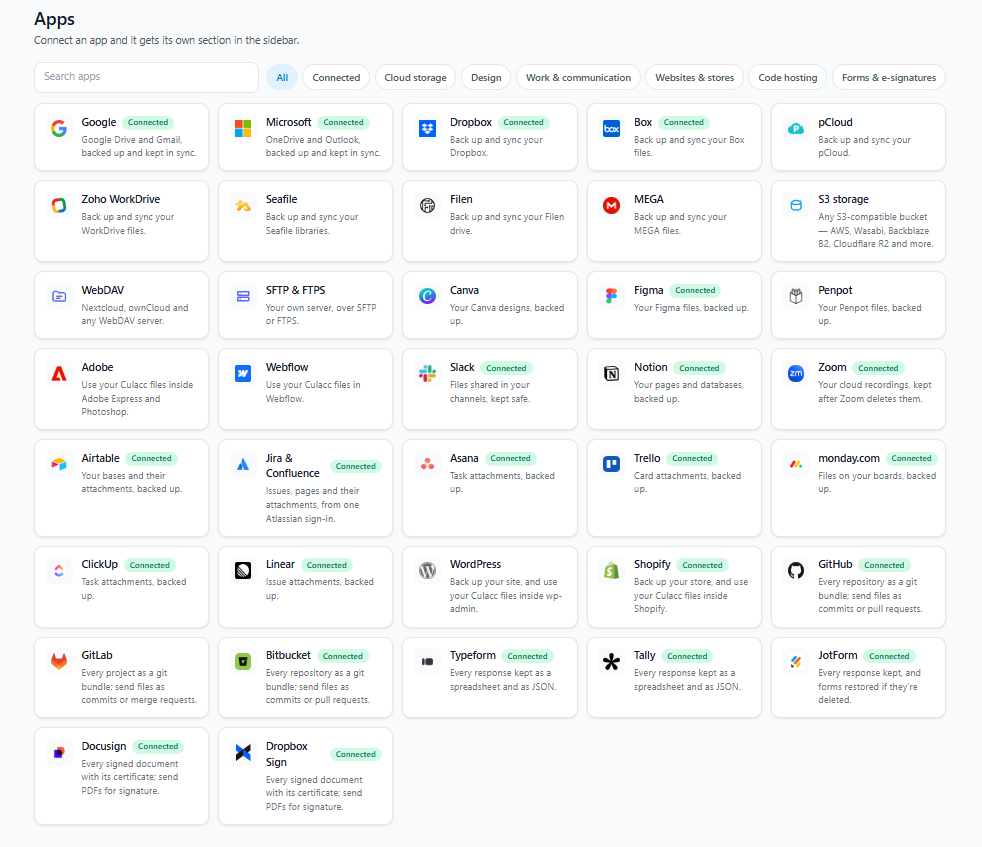Screen dimensions: 982x847
Task: Click the pCloud icon
Action: 796,128
